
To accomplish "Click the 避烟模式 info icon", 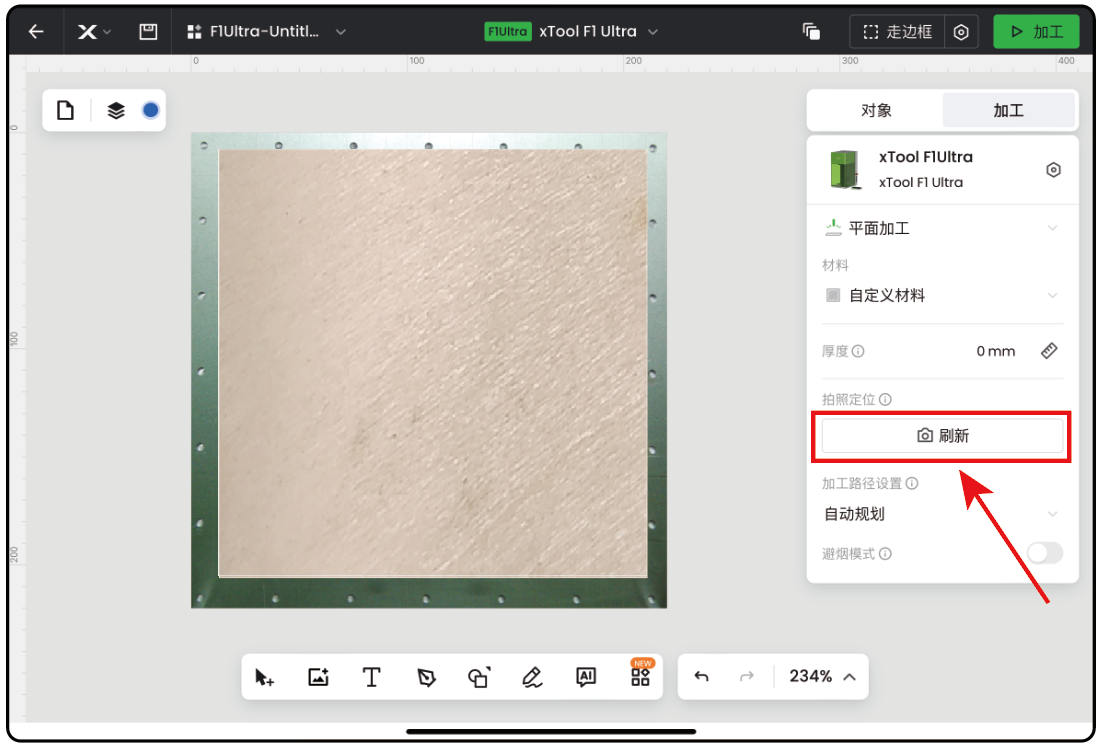I will coord(886,554).
